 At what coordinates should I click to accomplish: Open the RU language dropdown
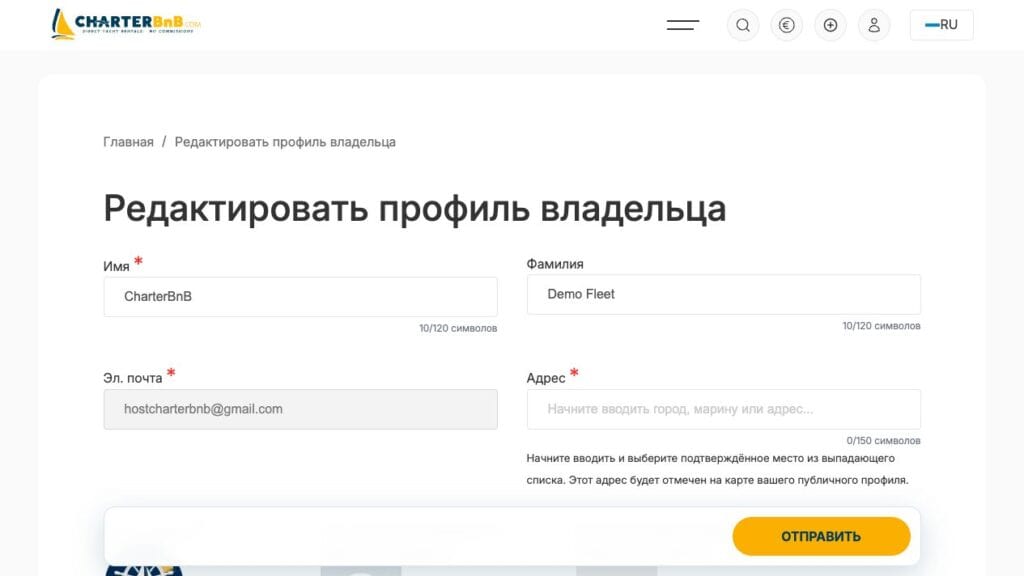tap(941, 25)
